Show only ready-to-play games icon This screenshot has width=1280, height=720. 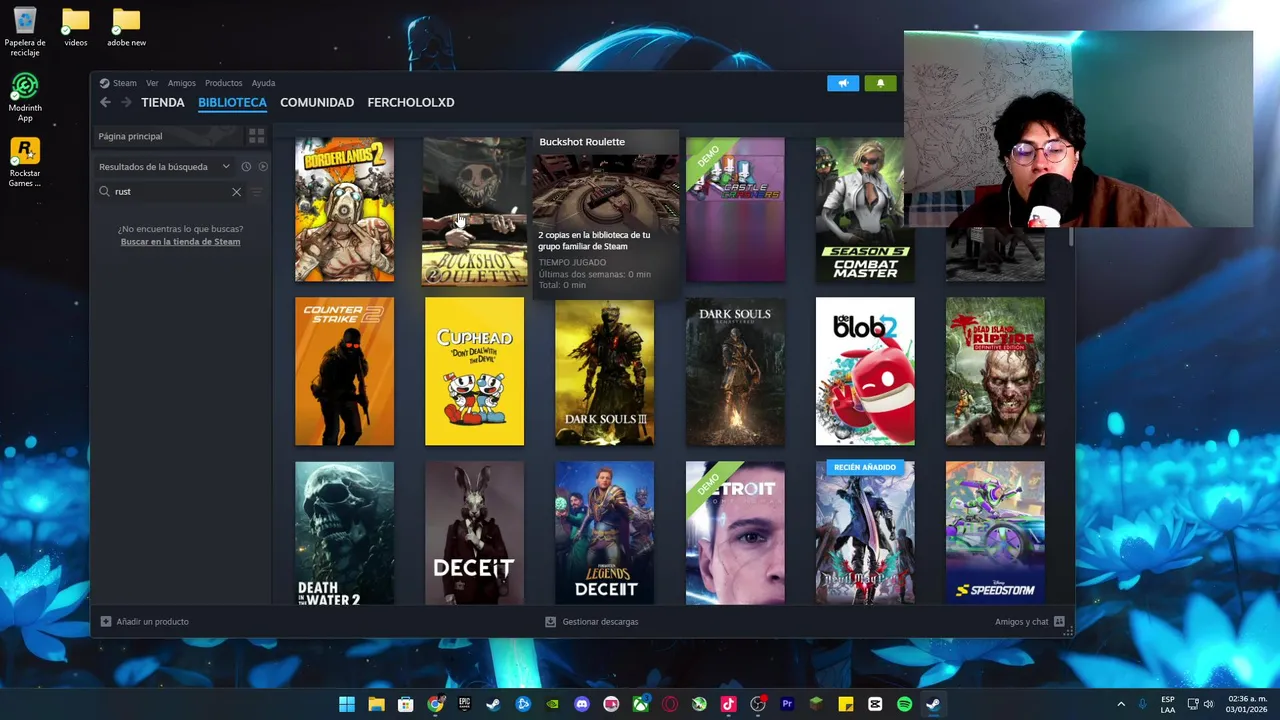(x=263, y=167)
